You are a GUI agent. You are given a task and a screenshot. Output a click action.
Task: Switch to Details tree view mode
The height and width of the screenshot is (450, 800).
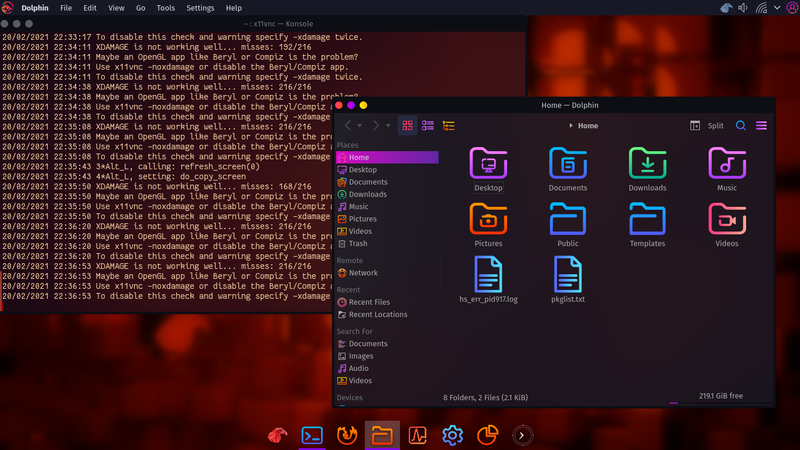(449, 126)
